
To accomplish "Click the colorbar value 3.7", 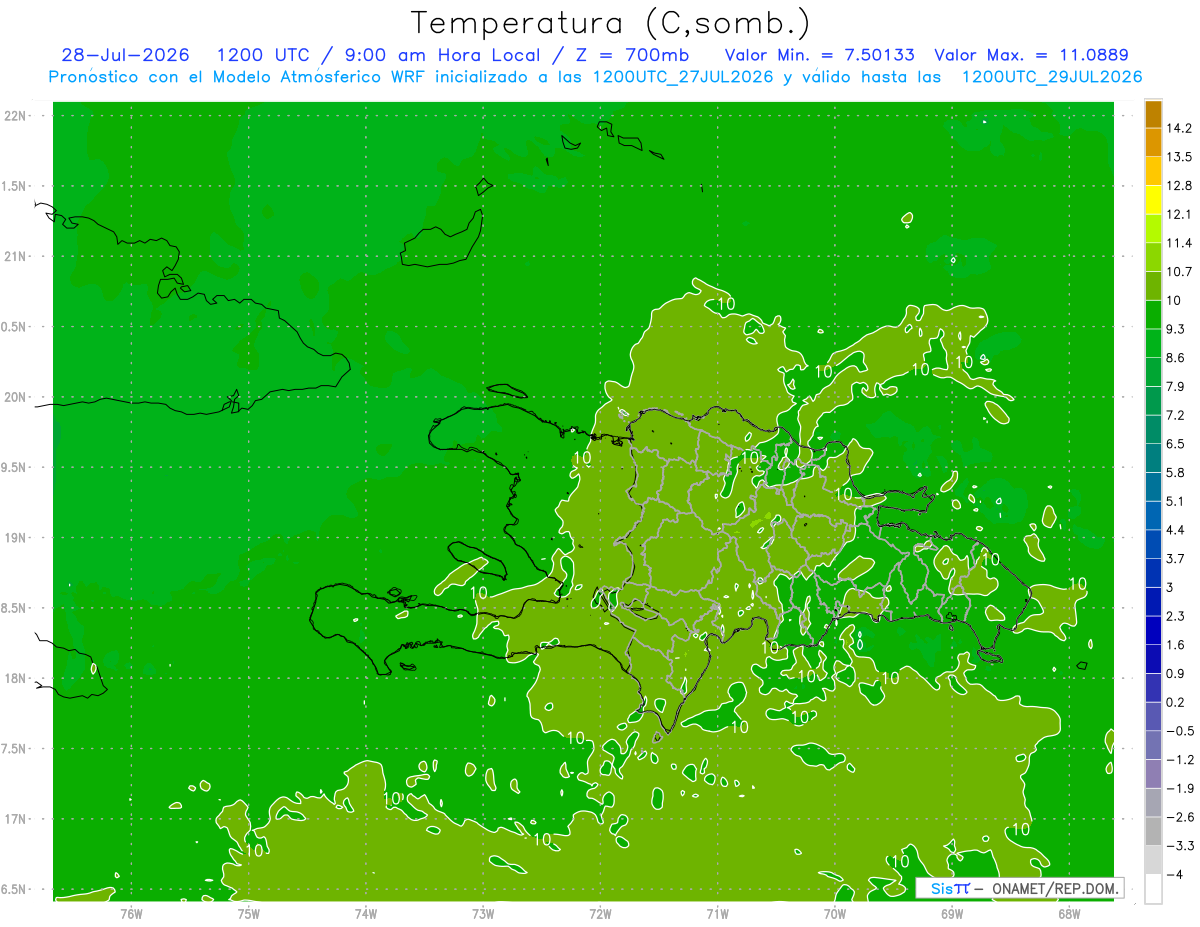I will 1176,558.
